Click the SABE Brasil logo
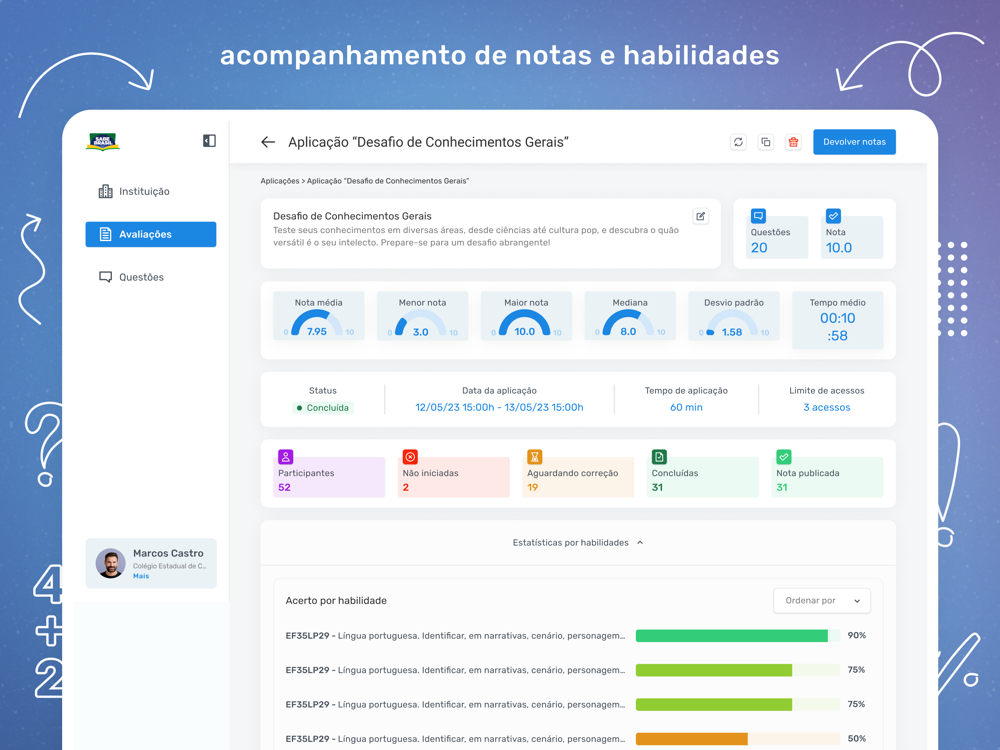The image size is (1000, 750). 103,142
